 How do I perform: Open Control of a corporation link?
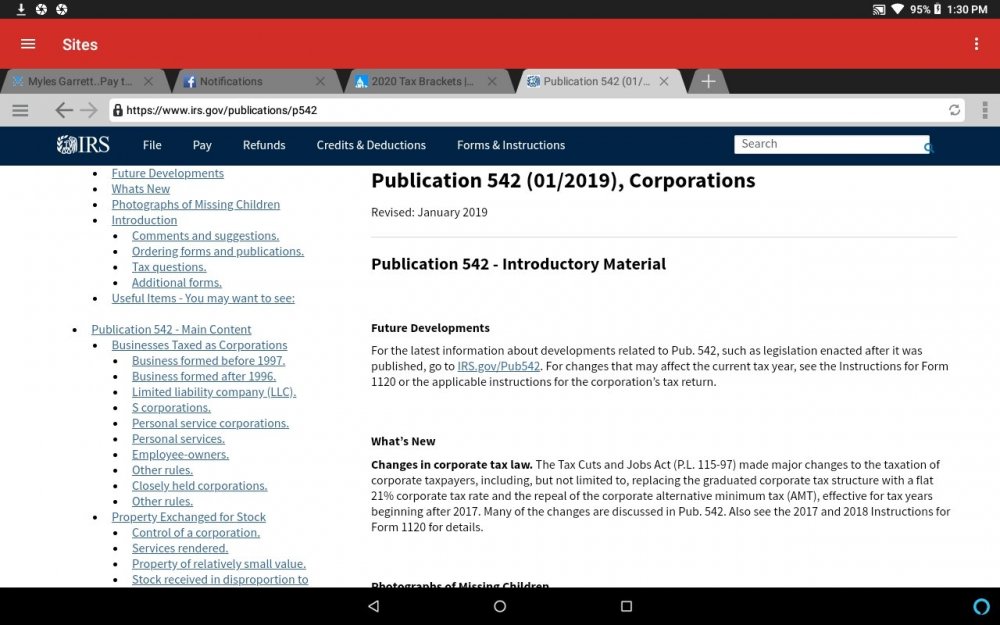point(196,533)
